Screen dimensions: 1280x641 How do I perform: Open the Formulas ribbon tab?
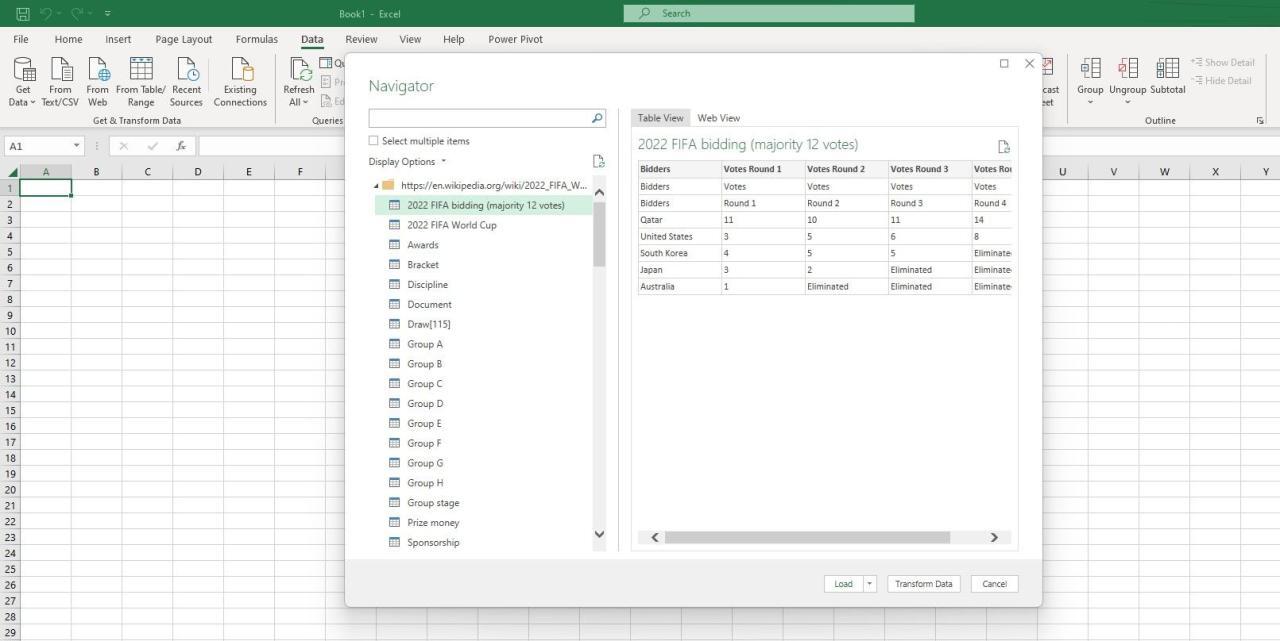coord(256,39)
